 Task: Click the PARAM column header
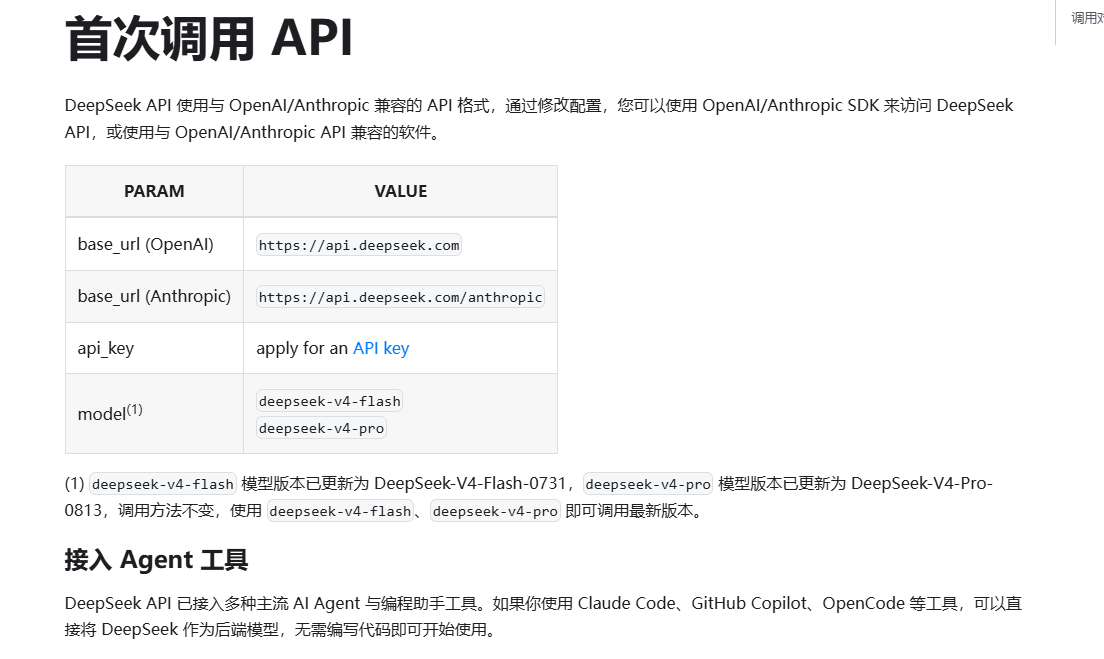coord(154,192)
